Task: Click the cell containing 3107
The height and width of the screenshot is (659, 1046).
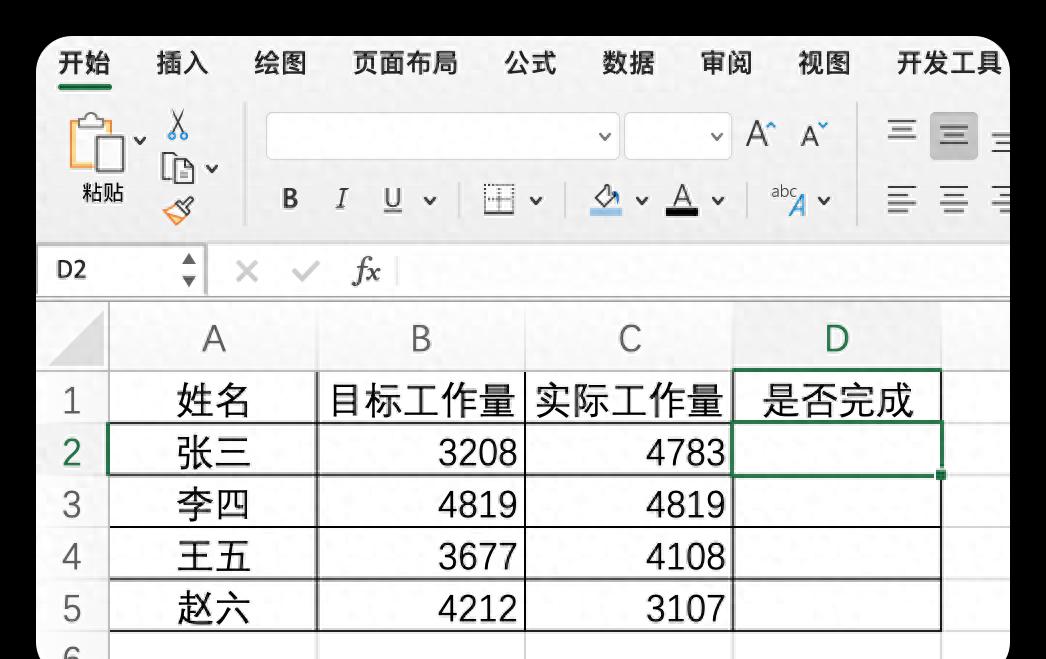Action: coord(629,606)
